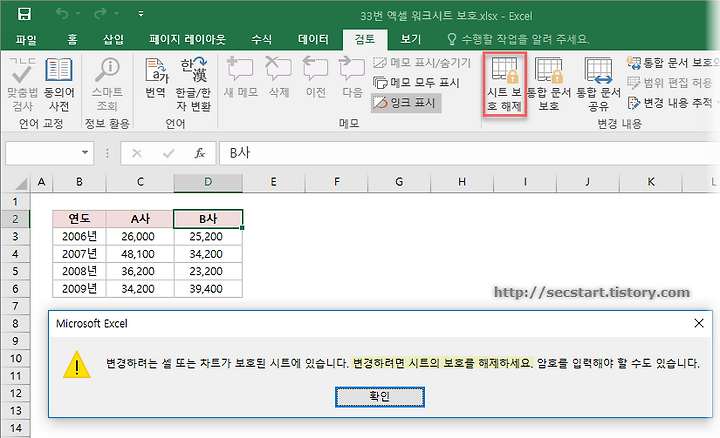Image resolution: width=720 pixels, height=438 pixels.
Task: Click the 번역 translate icon
Action: (x=155, y=78)
